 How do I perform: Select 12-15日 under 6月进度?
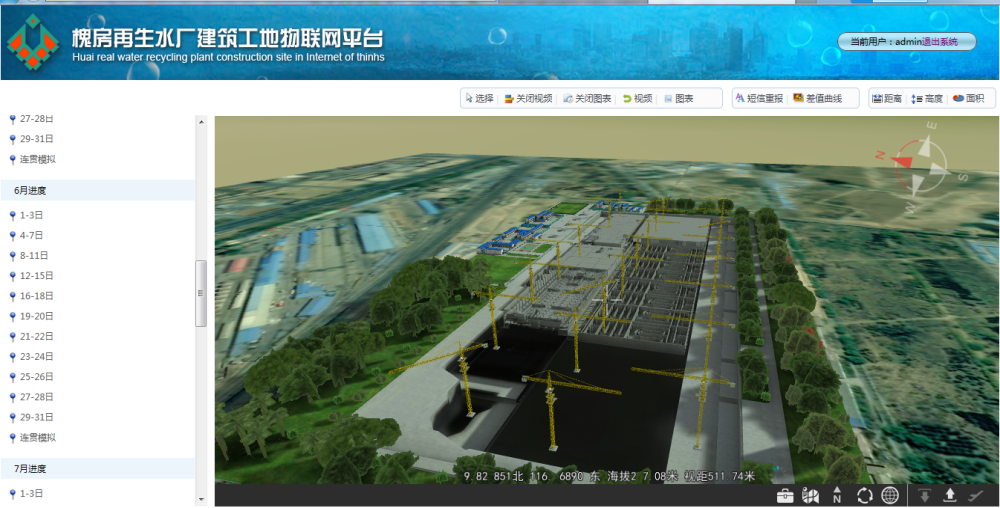36,276
